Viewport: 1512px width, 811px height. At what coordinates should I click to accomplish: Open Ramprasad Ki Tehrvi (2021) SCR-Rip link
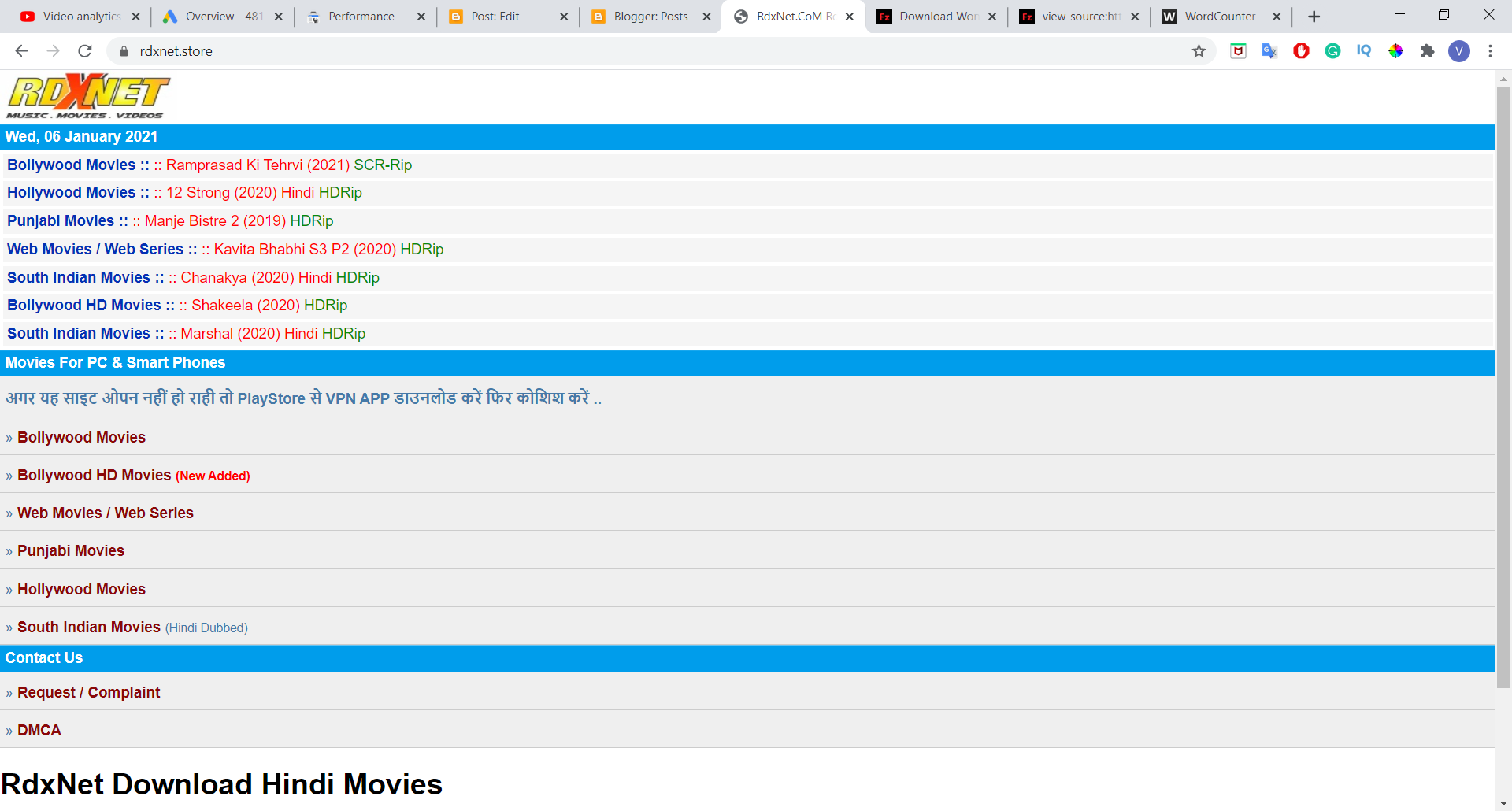coord(288,165)
